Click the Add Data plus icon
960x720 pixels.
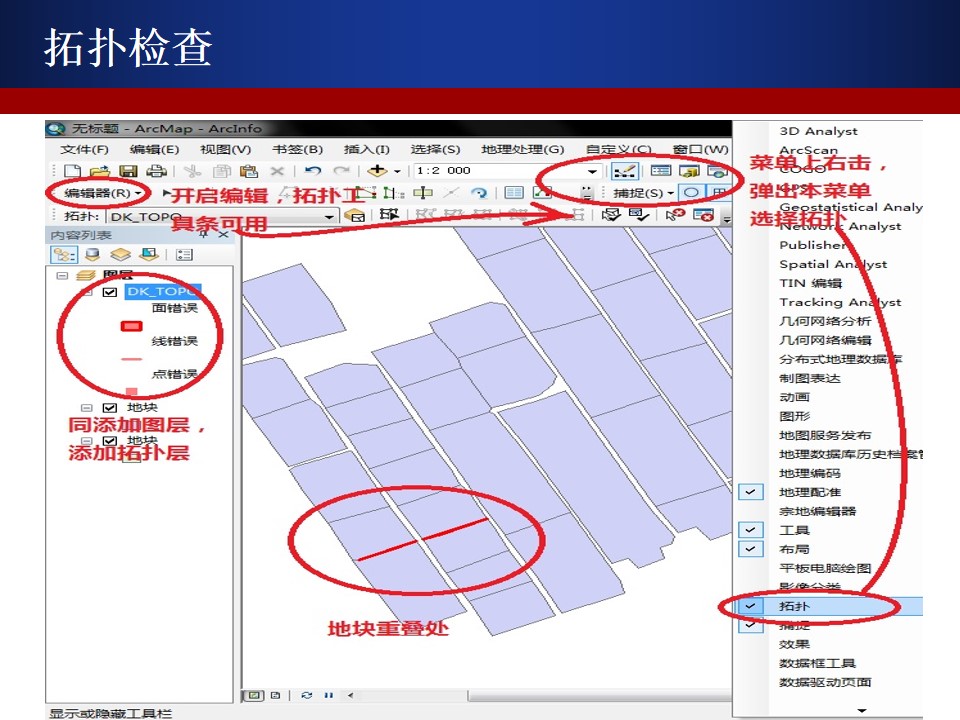point(377,171)
